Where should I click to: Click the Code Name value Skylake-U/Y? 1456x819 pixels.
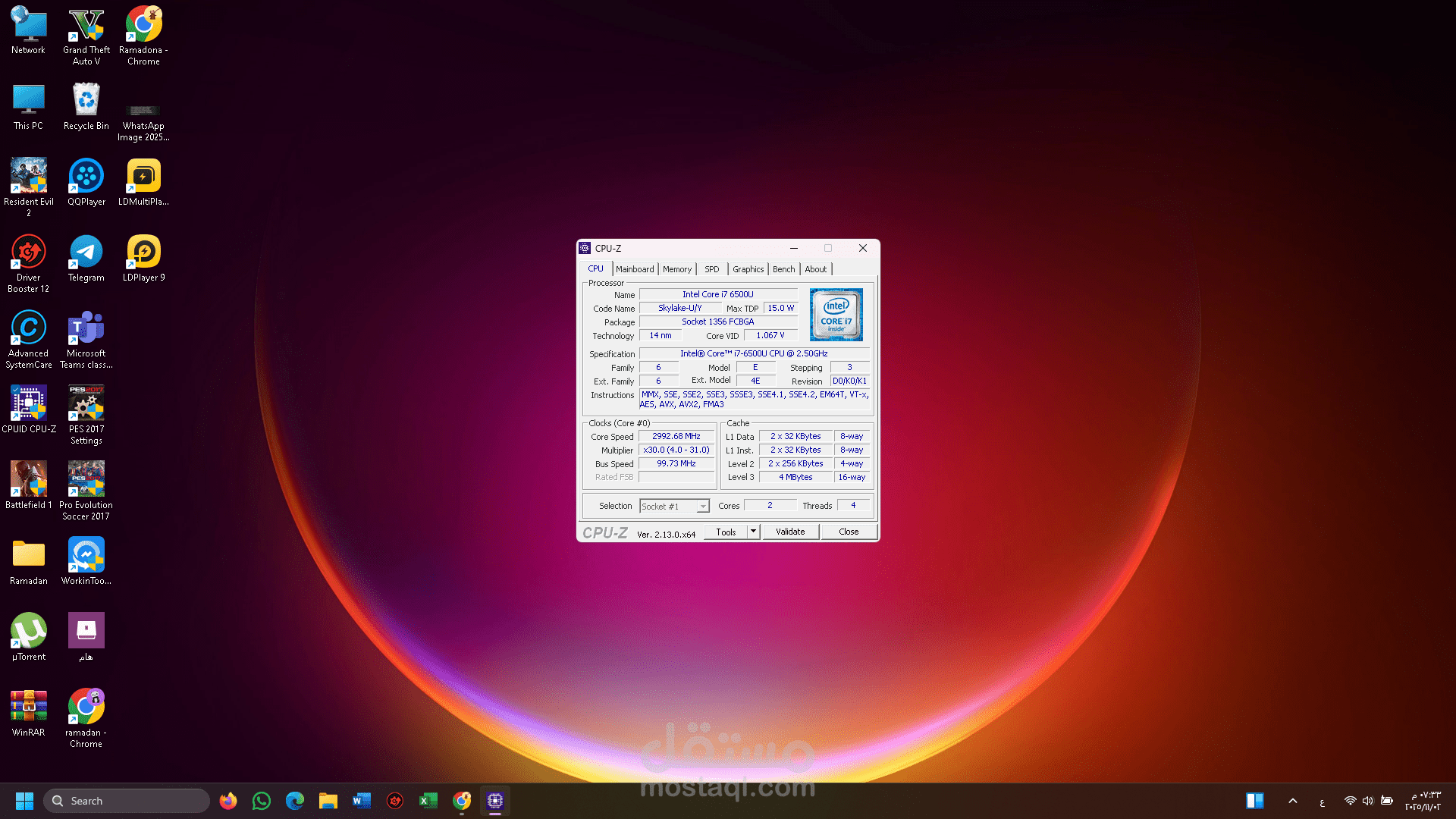(679, 308)
